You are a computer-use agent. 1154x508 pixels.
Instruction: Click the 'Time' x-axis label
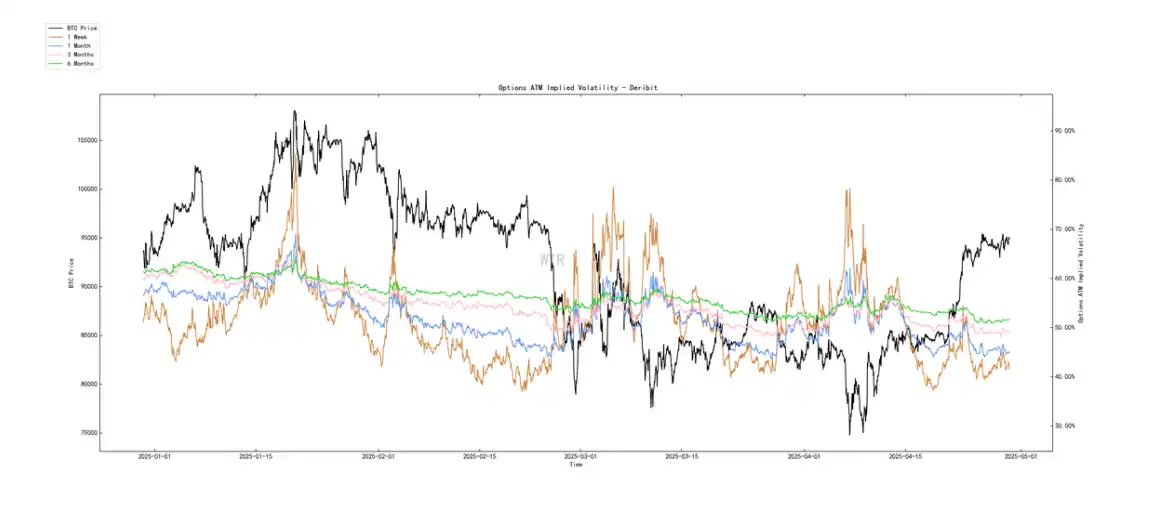[576, 465]
